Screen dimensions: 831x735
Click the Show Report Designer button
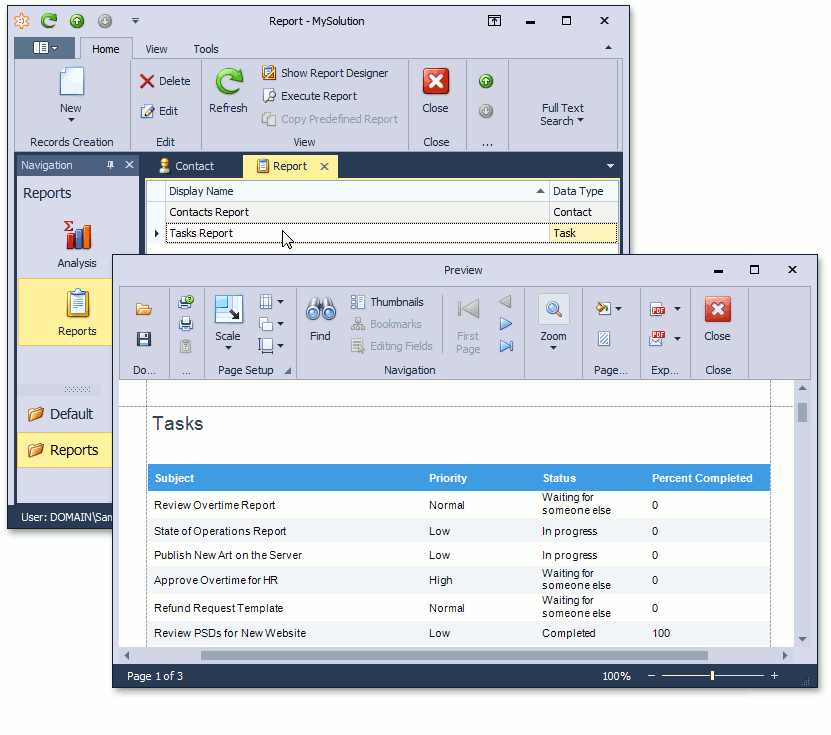325,73
